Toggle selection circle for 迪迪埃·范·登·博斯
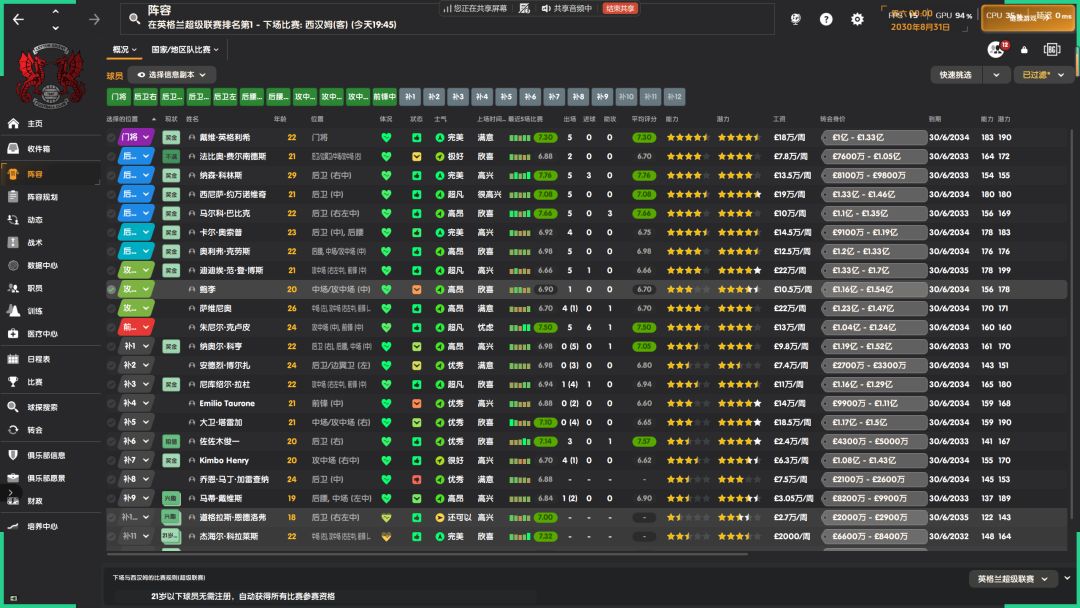This screenshot has width=1080, height=608. click(x=112, y=271)
